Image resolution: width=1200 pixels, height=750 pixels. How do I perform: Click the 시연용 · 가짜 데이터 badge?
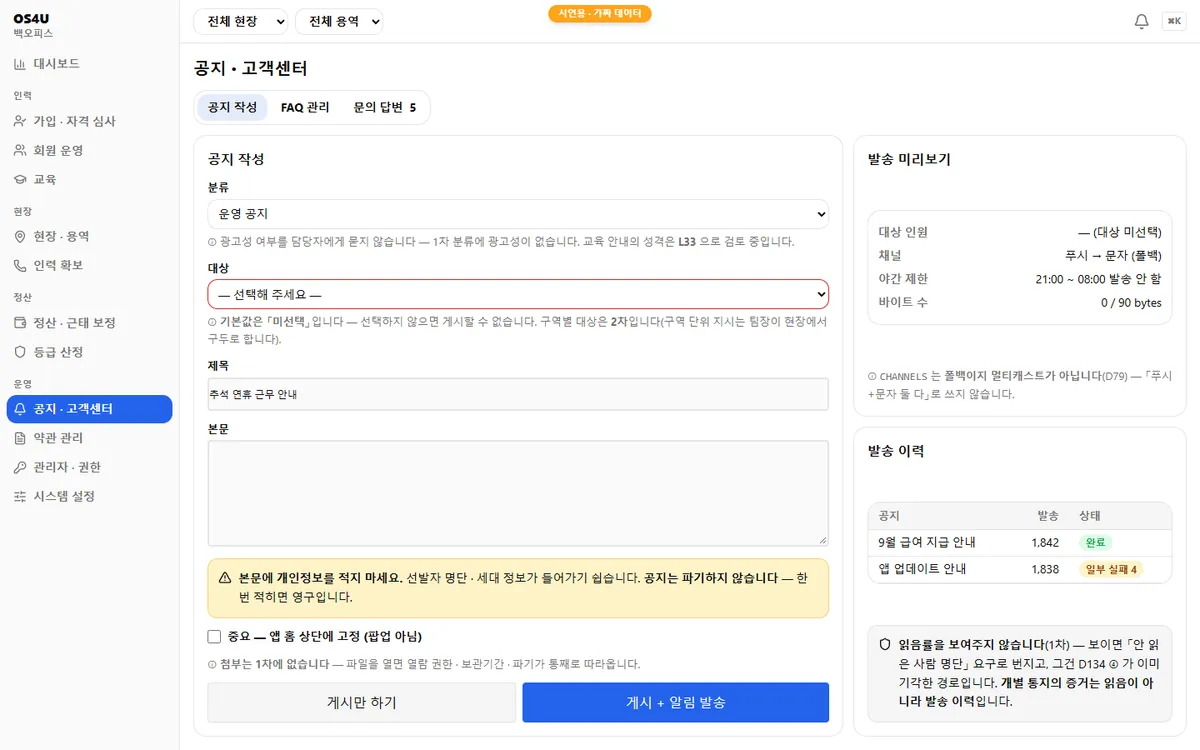[600, 14]
